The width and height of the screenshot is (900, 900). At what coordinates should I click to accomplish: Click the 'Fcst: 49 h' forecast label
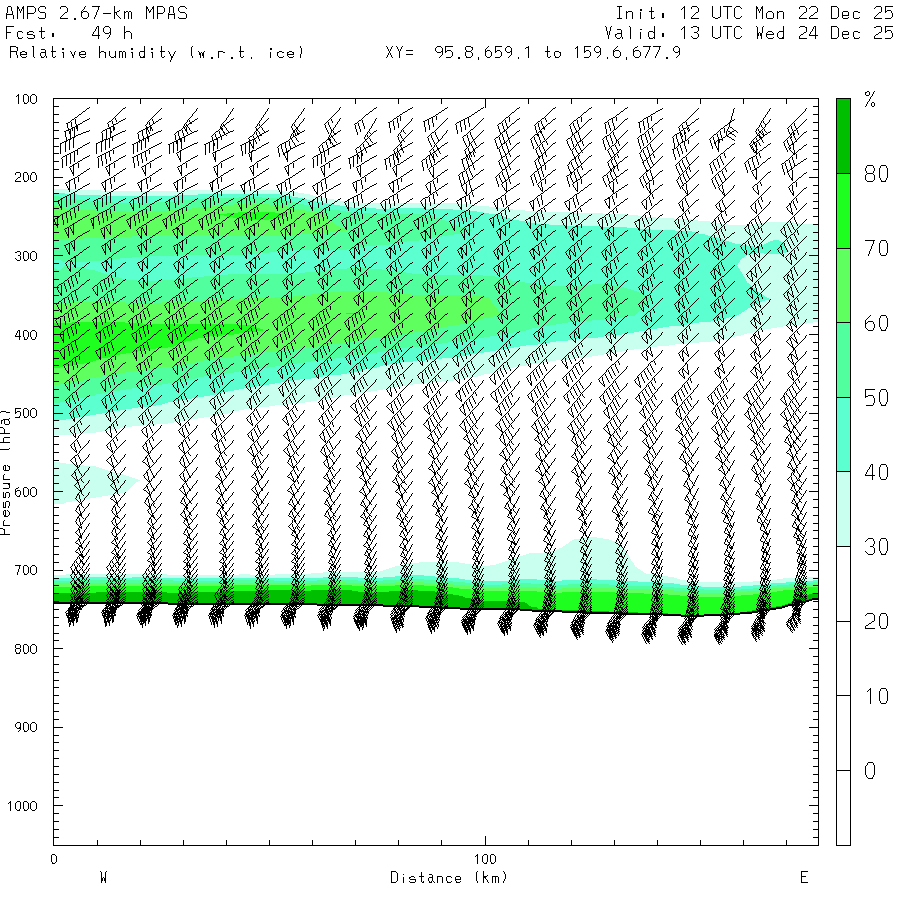coord(69,33)
